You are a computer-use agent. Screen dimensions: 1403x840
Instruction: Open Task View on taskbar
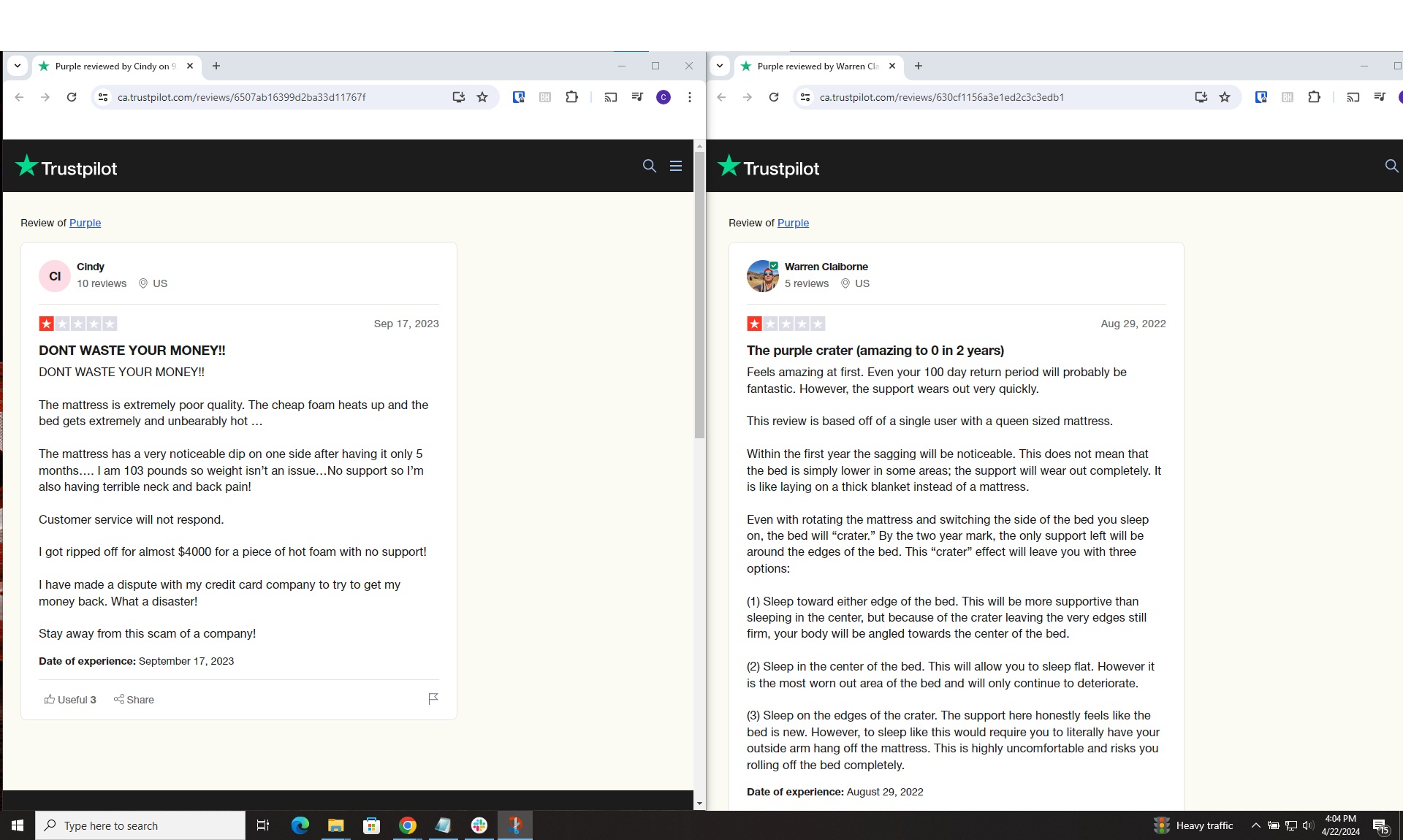pos(263,825)
